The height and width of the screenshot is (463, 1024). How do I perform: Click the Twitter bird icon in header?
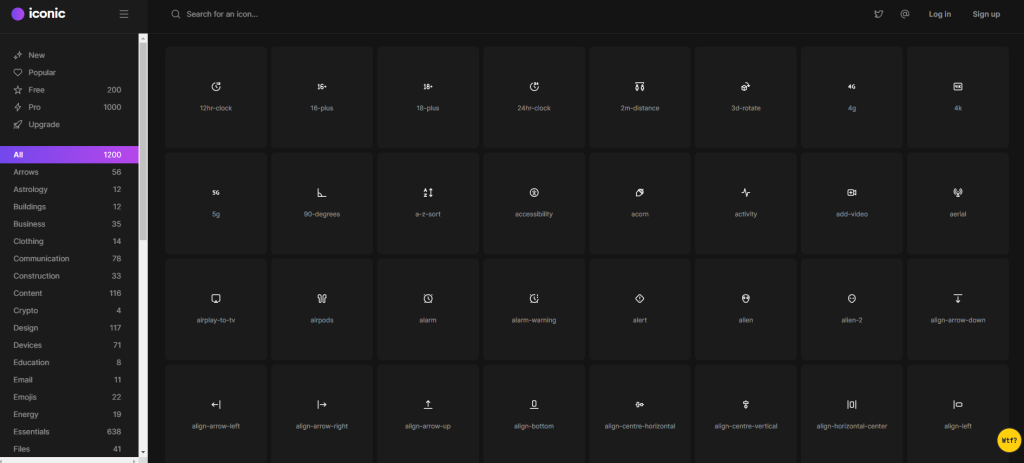click(x=879, y=14)
